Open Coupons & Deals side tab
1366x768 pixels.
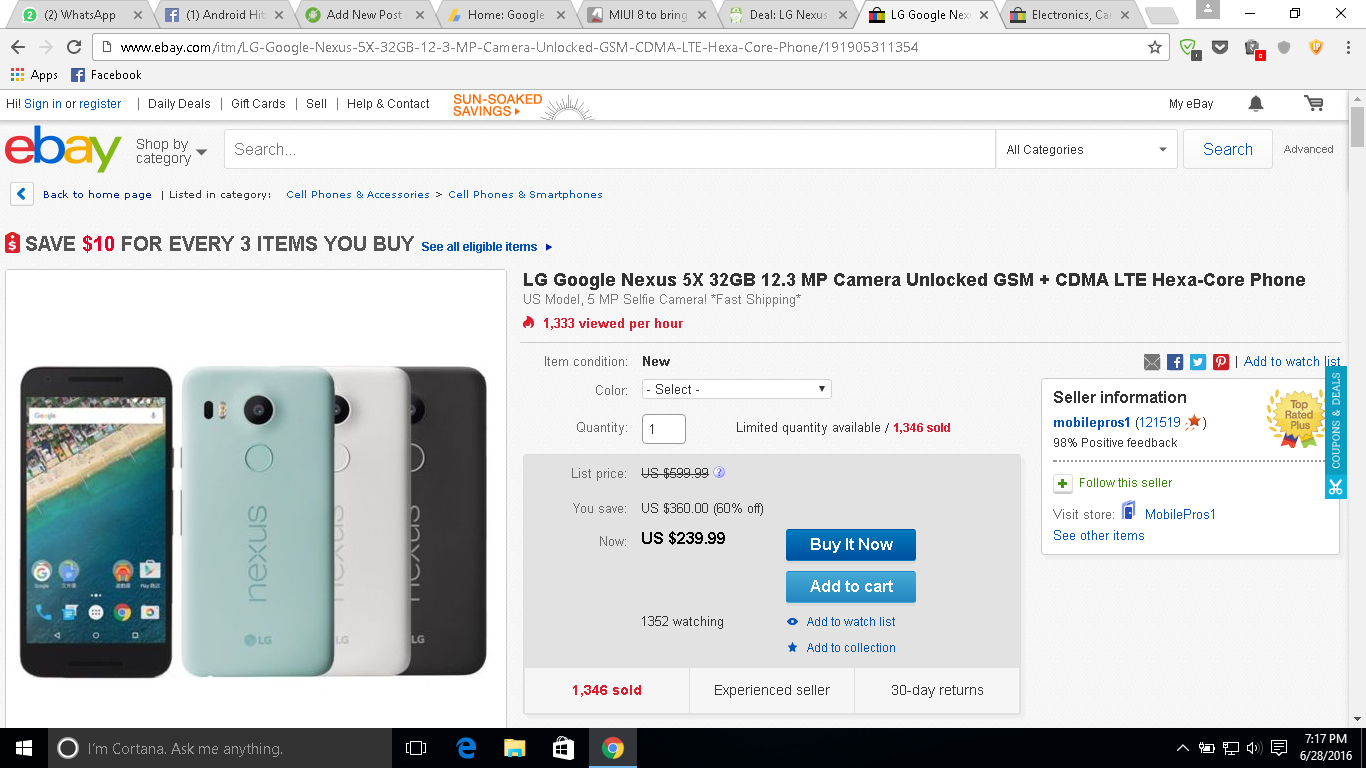pyautogui.click(x=1336, y=432)
